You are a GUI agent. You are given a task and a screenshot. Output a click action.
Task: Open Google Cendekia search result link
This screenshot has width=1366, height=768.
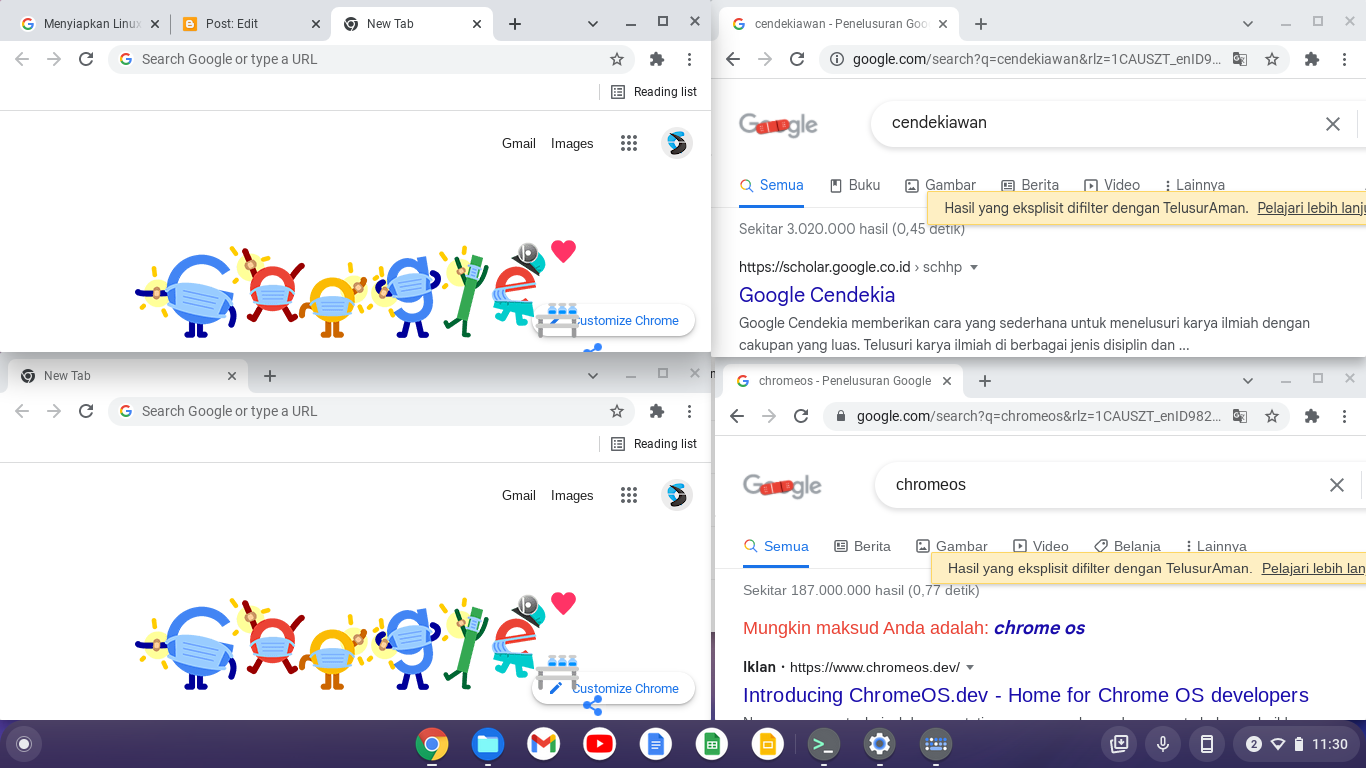pos(817,295)
